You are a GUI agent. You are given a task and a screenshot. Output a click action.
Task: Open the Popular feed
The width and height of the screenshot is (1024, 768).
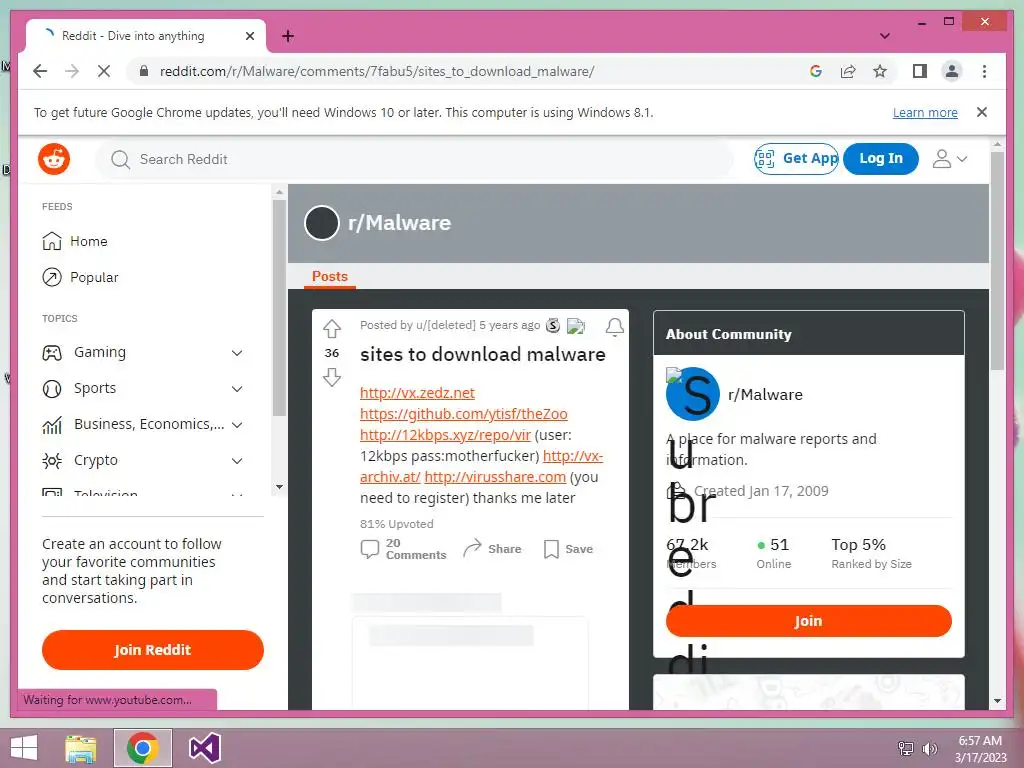click(93, 277)
